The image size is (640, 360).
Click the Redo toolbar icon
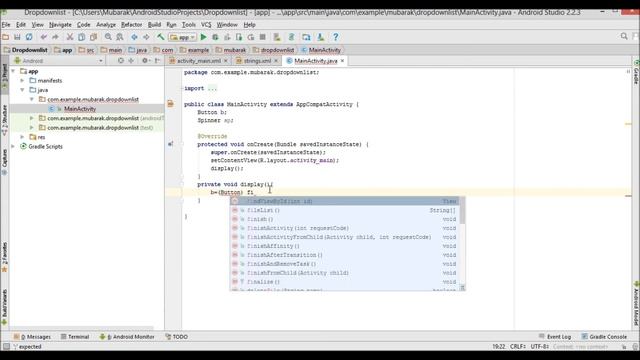point(55,37)
